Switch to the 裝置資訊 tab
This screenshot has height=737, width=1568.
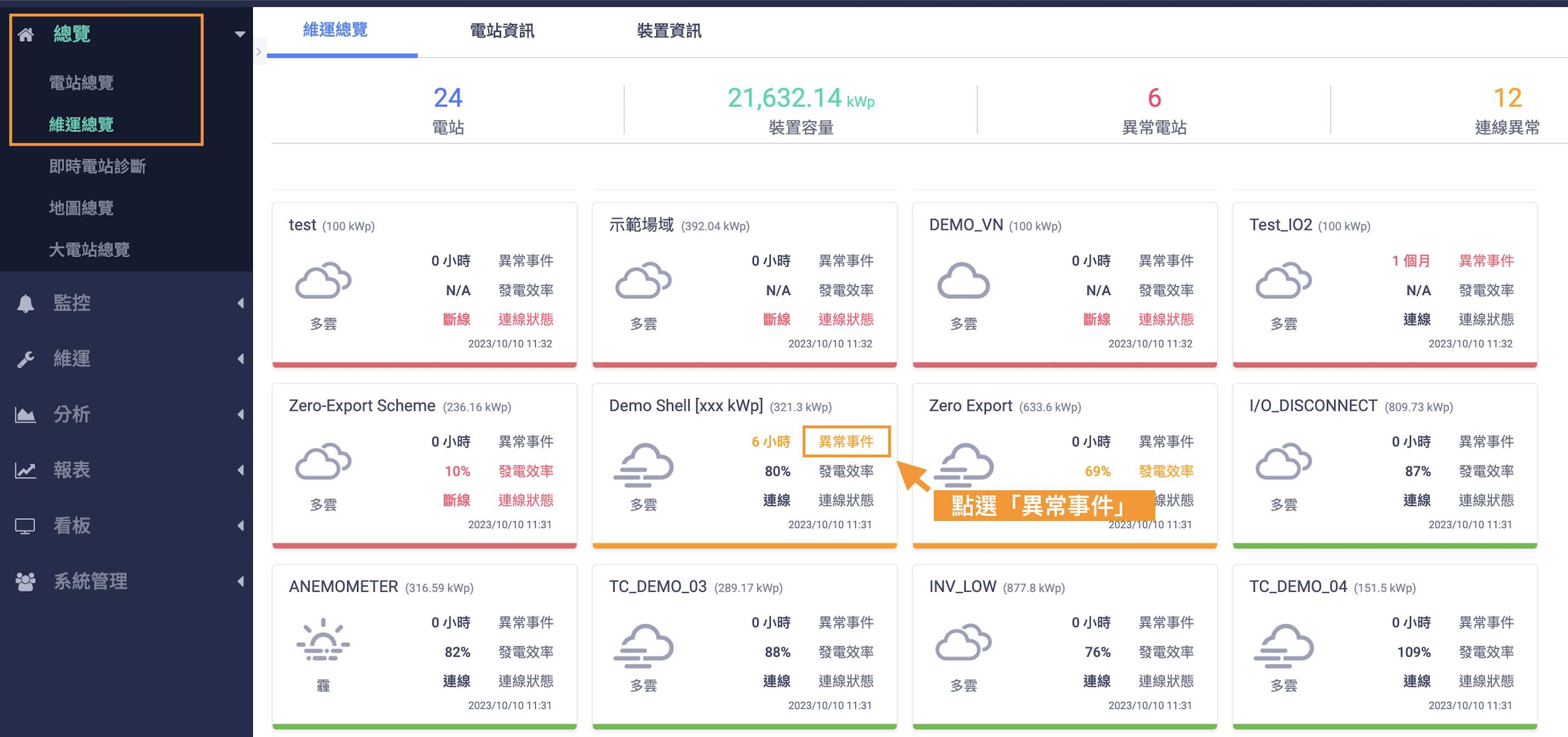(x=669, y=31)
